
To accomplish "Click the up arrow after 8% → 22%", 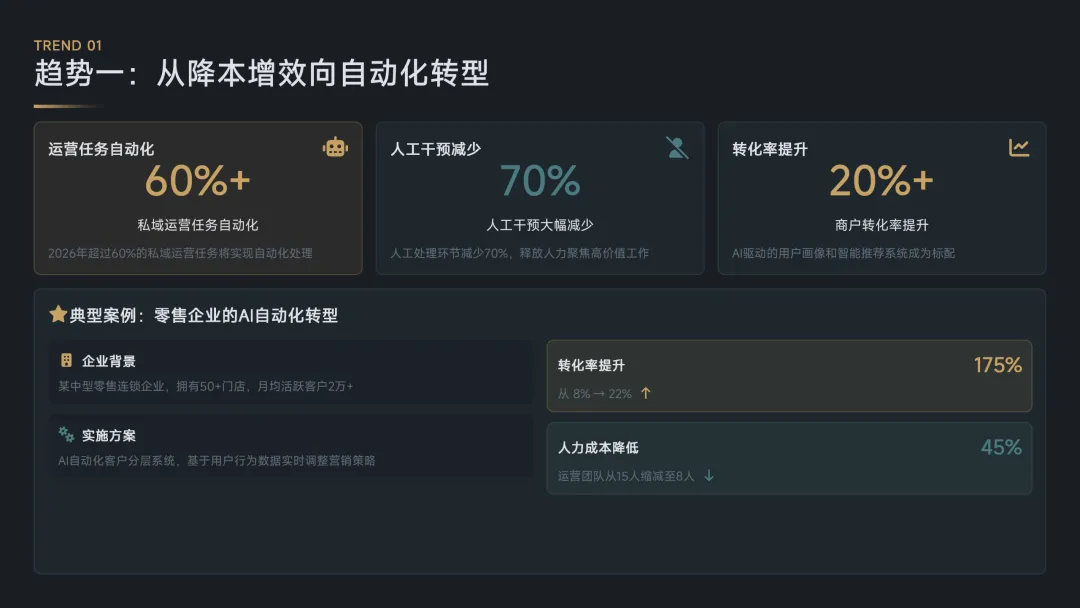I will 646,393.
